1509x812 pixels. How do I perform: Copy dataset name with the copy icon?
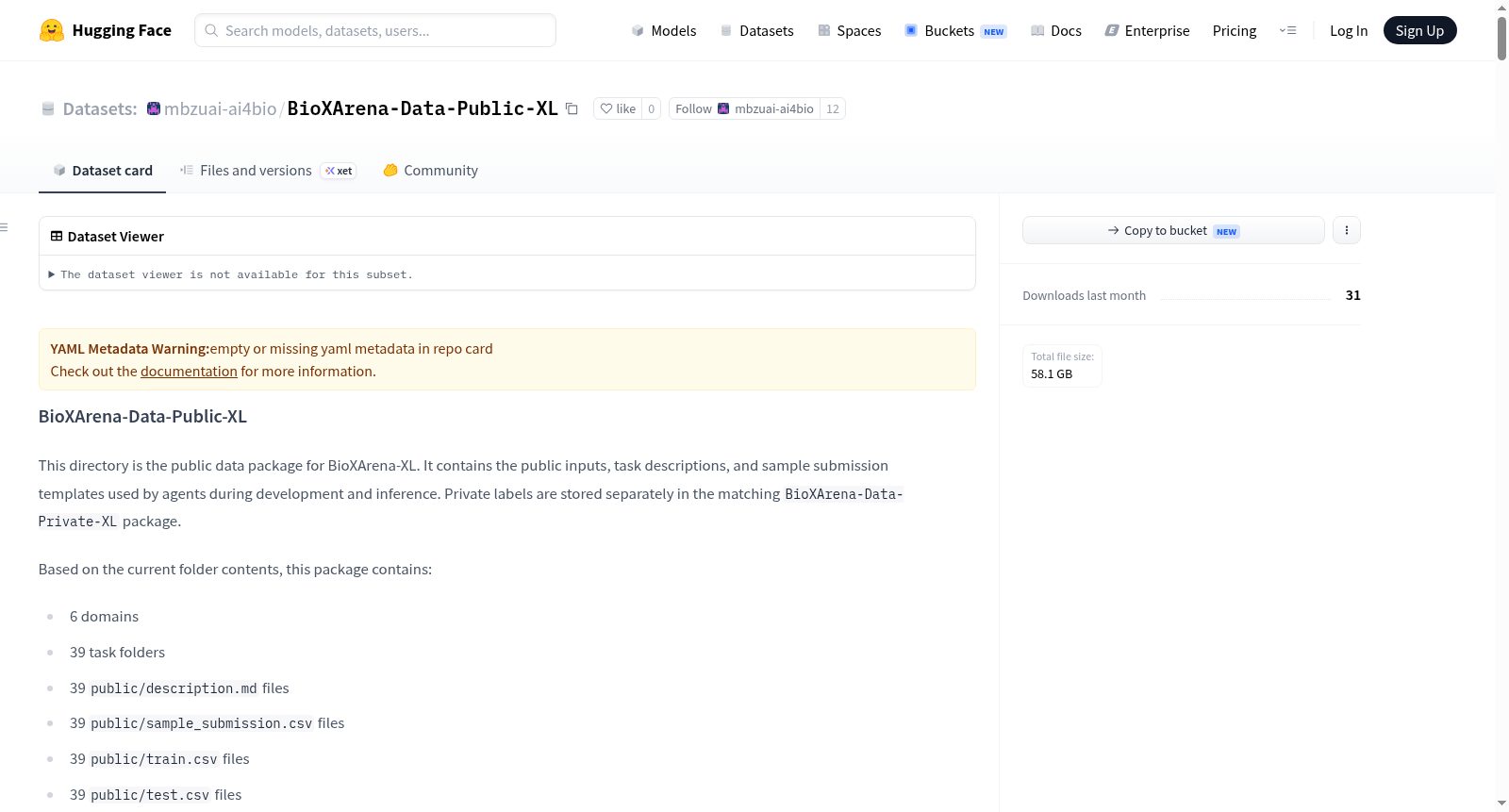click(x=572, y=108)
